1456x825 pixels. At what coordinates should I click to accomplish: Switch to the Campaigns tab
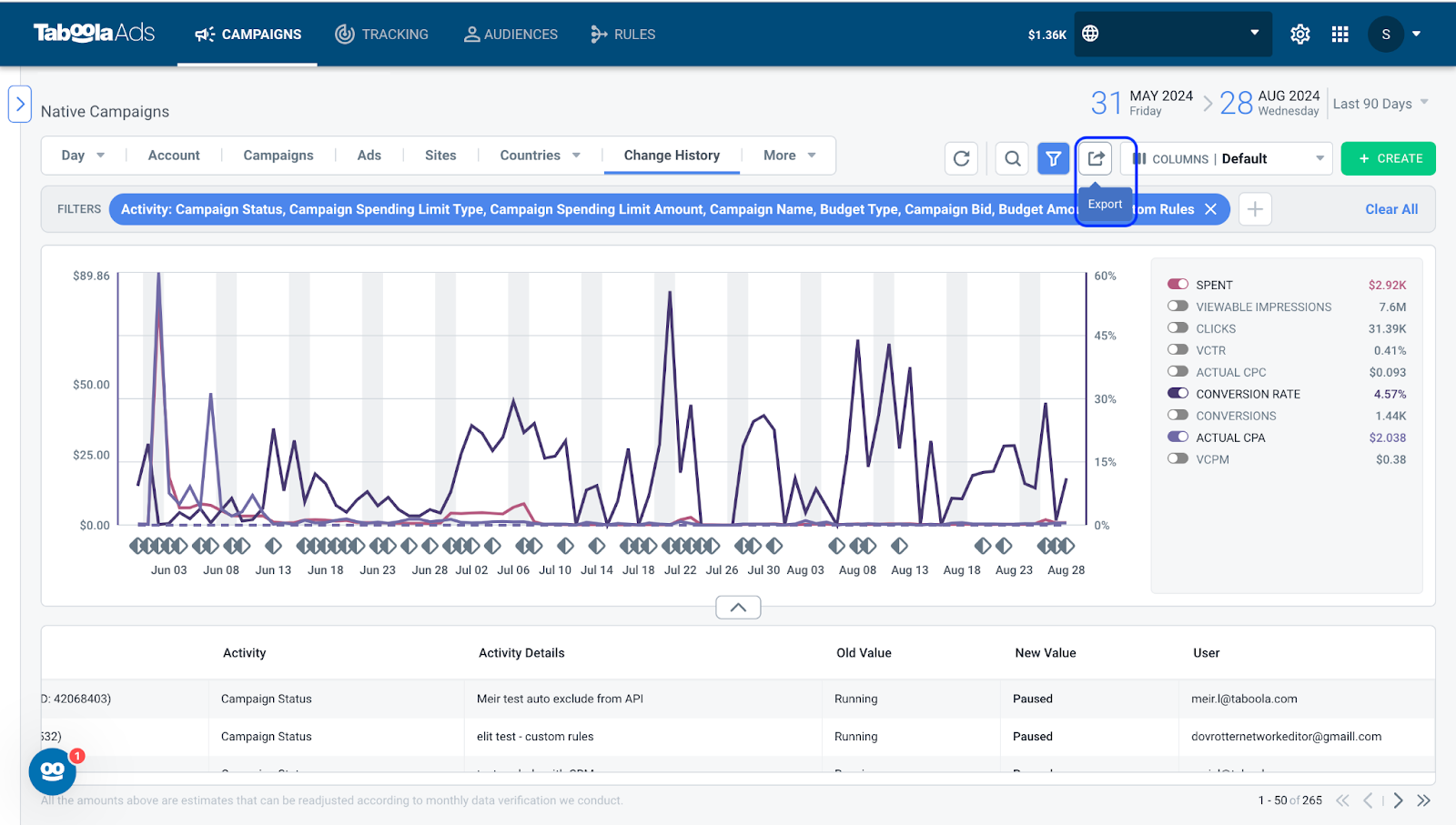click(278, 156)
